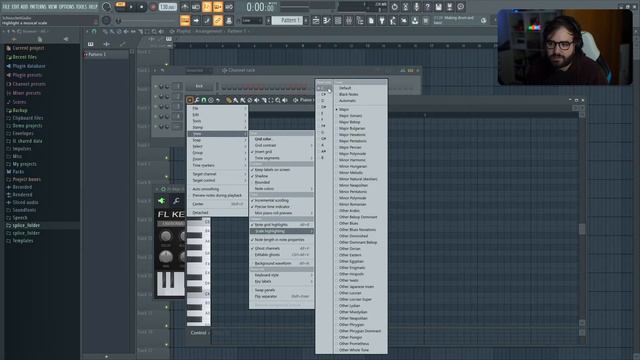The image size is (640, 360).
Task: Click the stop button in transport bar
Action: [141, 7]
